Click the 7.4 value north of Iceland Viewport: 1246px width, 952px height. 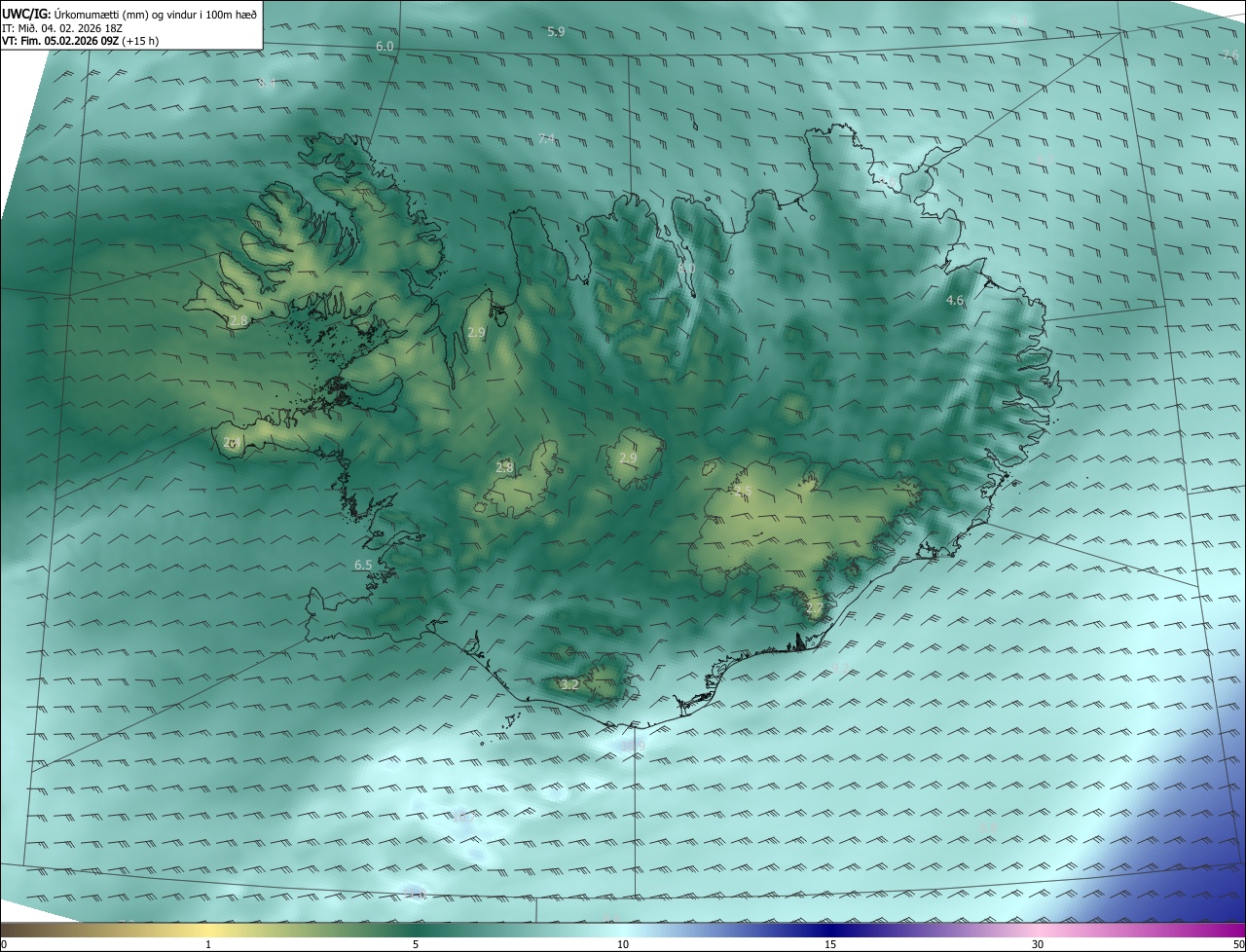(x=547, y=139)
